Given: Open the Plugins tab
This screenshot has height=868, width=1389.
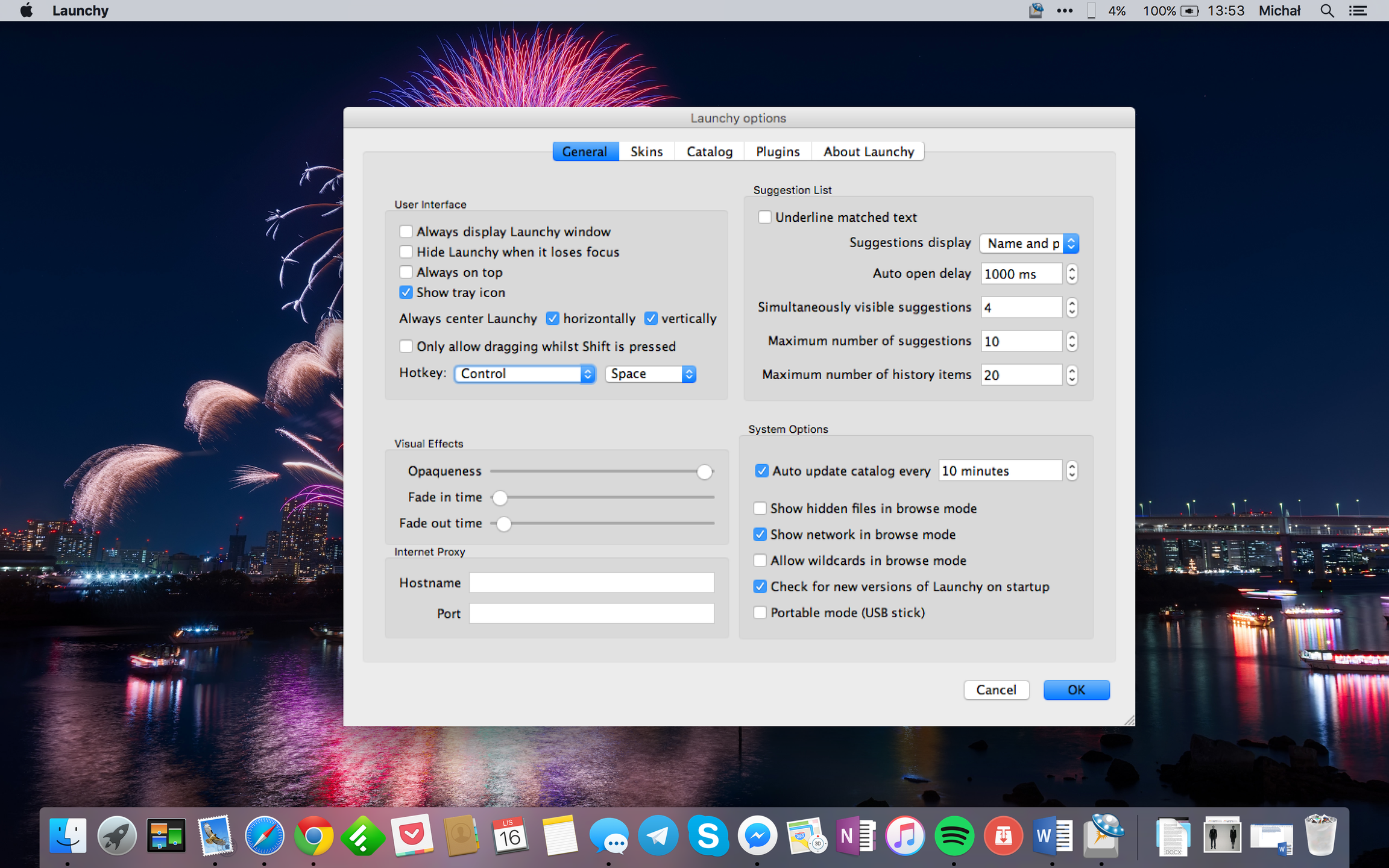Looking at the screenshot, I should (x=778, y=152).
